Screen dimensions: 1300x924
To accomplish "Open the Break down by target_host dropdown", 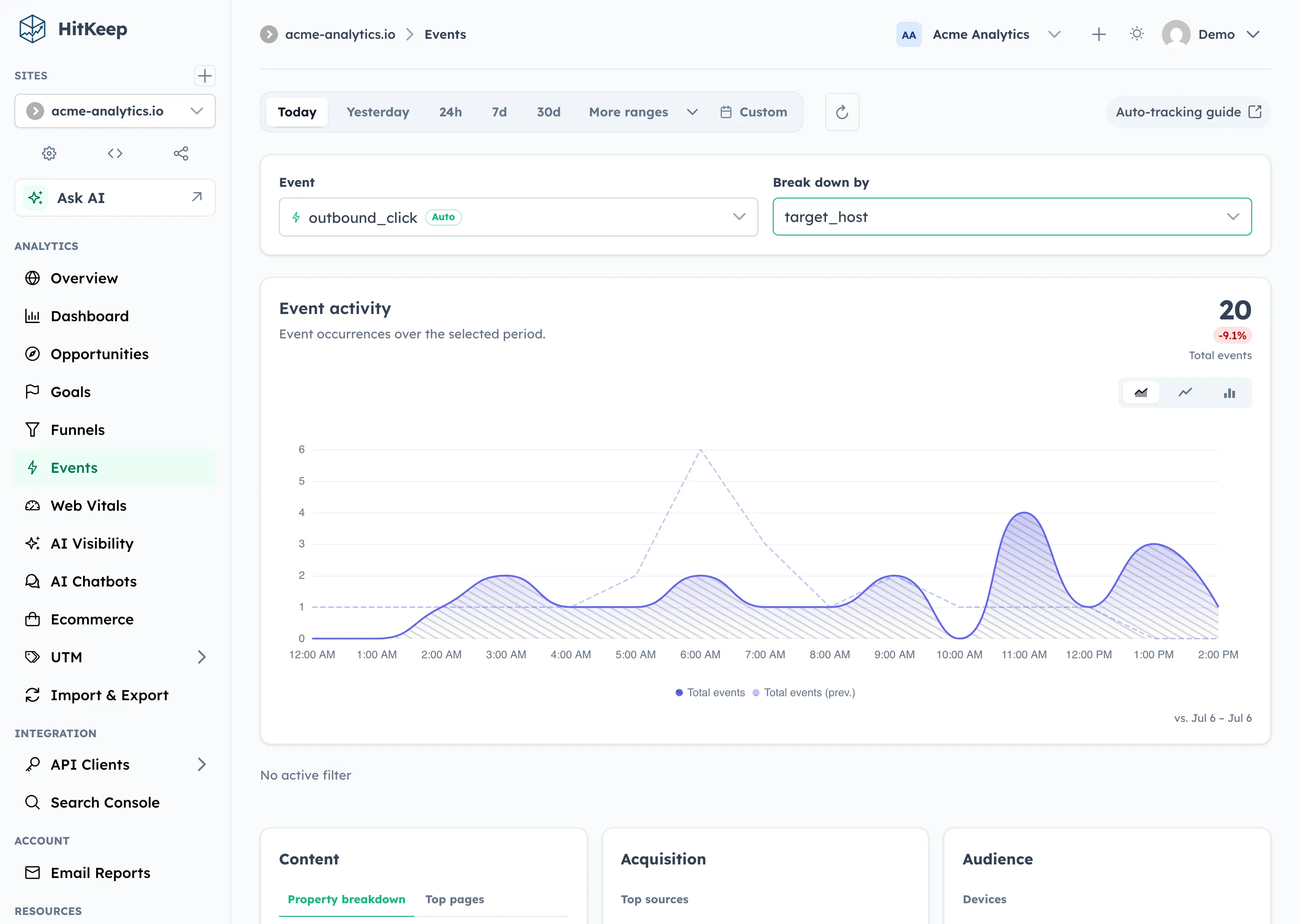I will (x=1012, y=217).
